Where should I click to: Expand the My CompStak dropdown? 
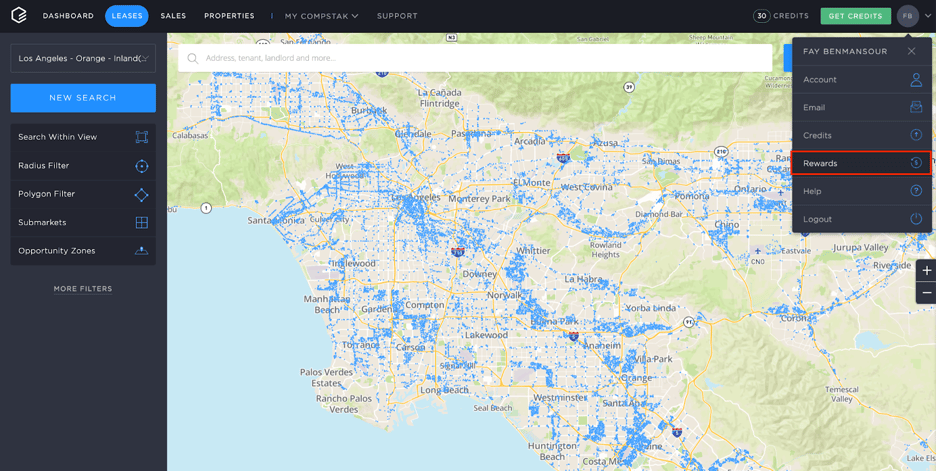click(x=321, y=16)
